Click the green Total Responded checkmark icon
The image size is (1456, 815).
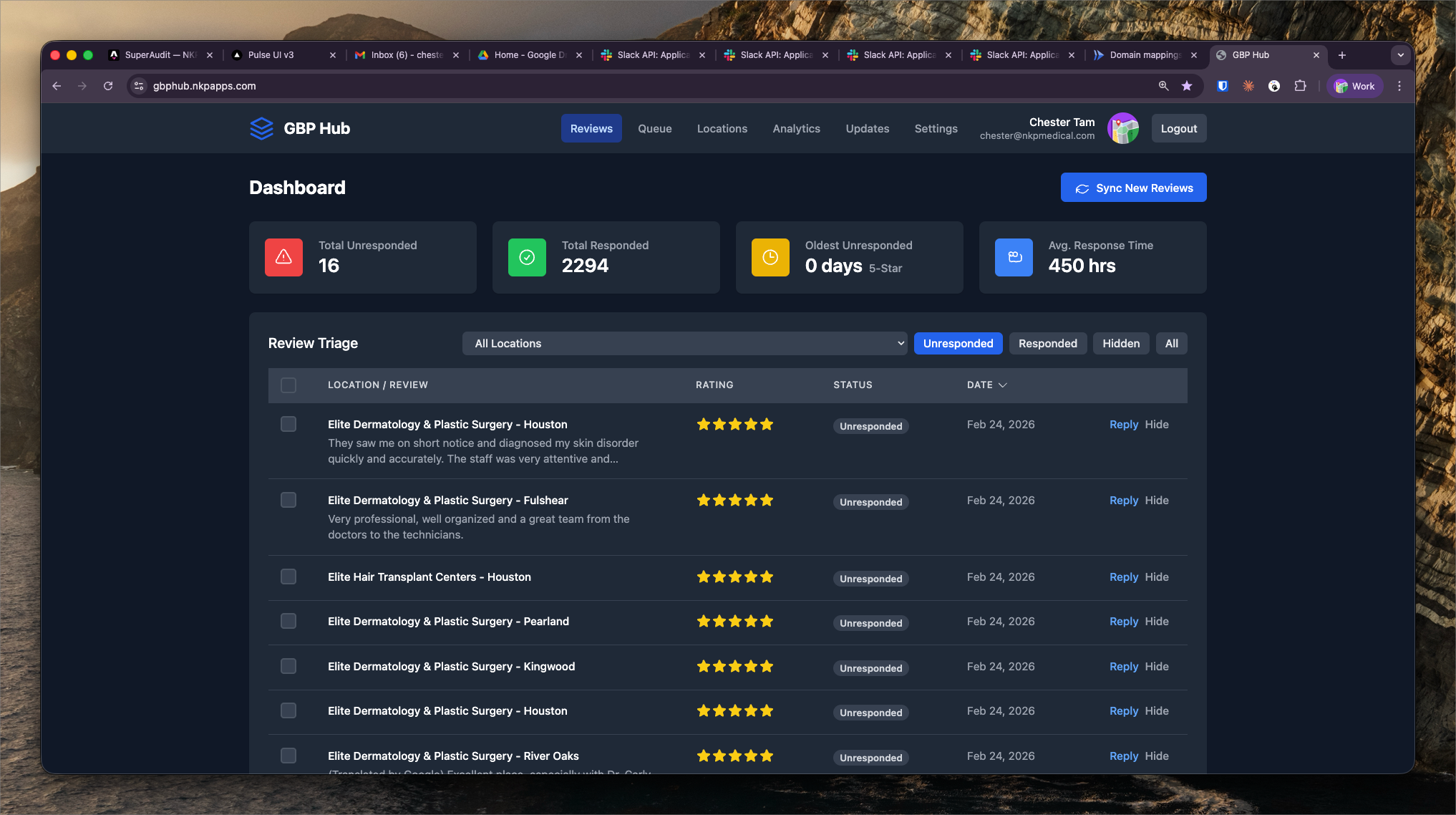point(527,257)
